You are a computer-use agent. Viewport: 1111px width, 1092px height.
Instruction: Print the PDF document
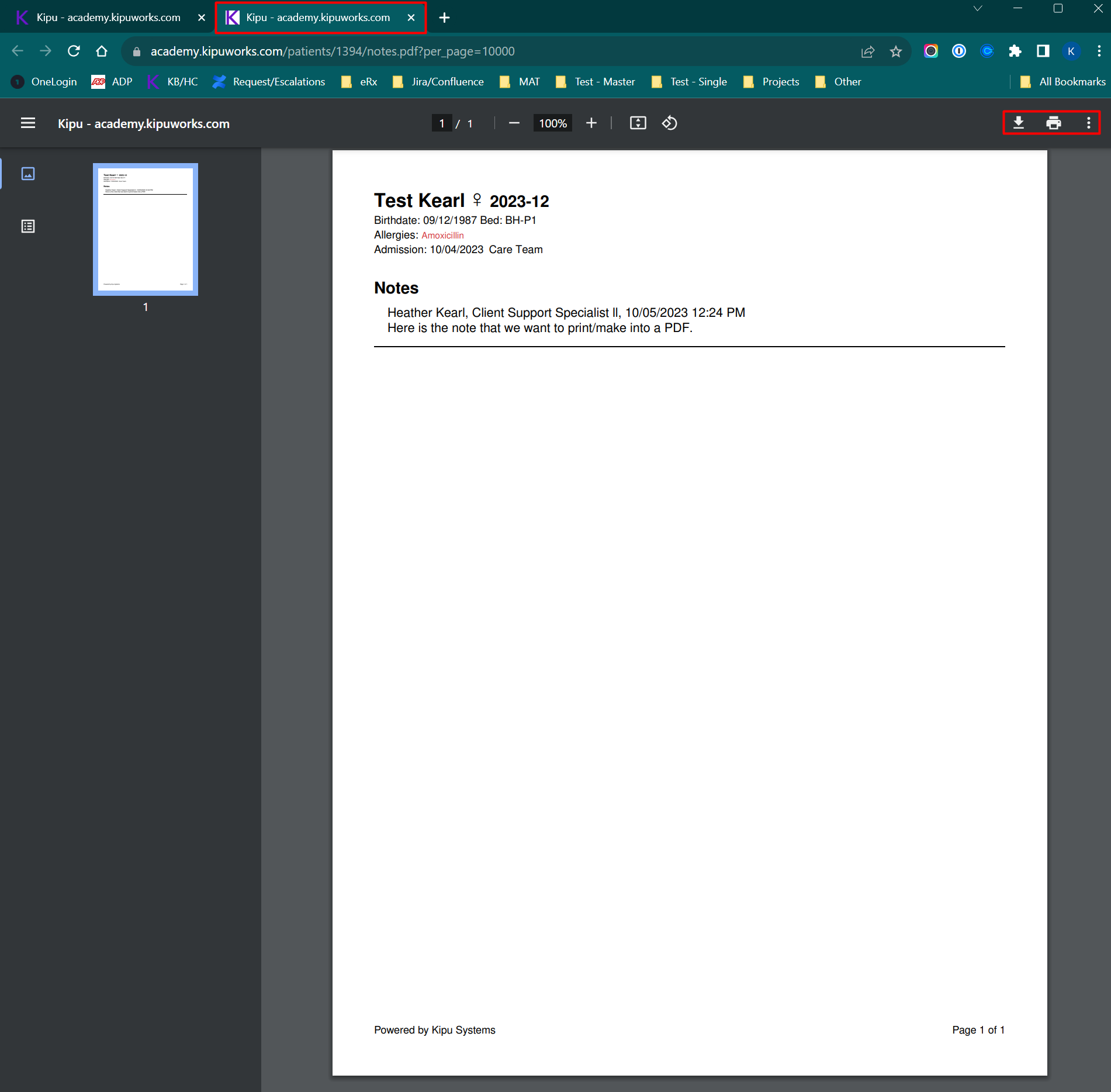1053,123
